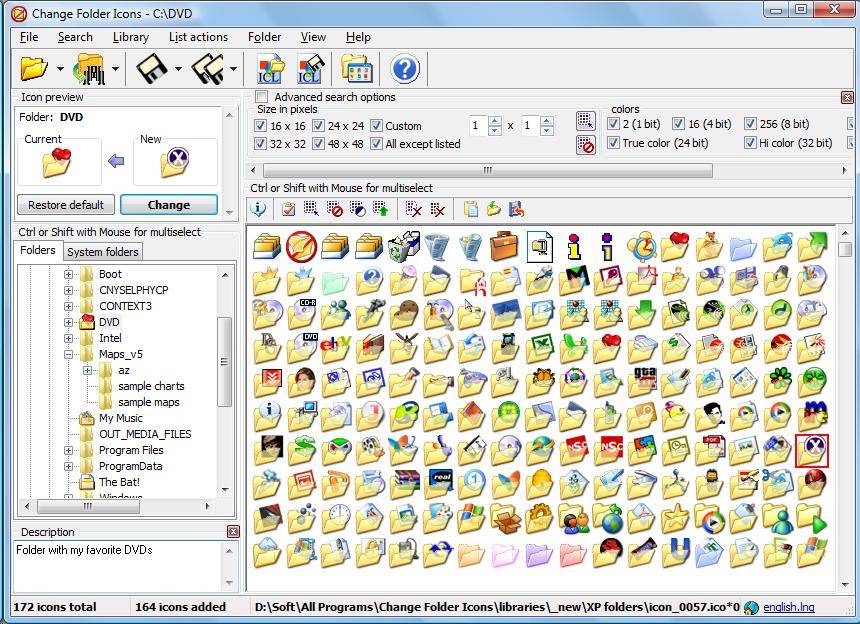The width and height of the screenshot is (860, 624).
Task: Open an ICL icon library from the toolbar
Action: coord(270,68)
